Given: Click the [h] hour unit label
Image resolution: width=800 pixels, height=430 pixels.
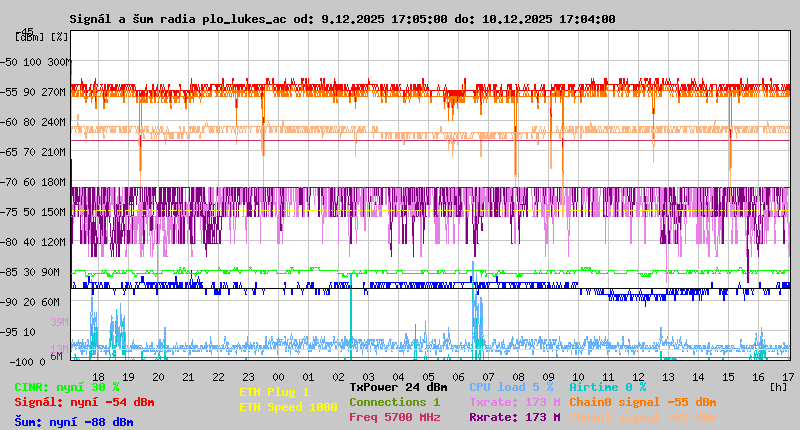Looking at the screenshot, I should (779, 387).
